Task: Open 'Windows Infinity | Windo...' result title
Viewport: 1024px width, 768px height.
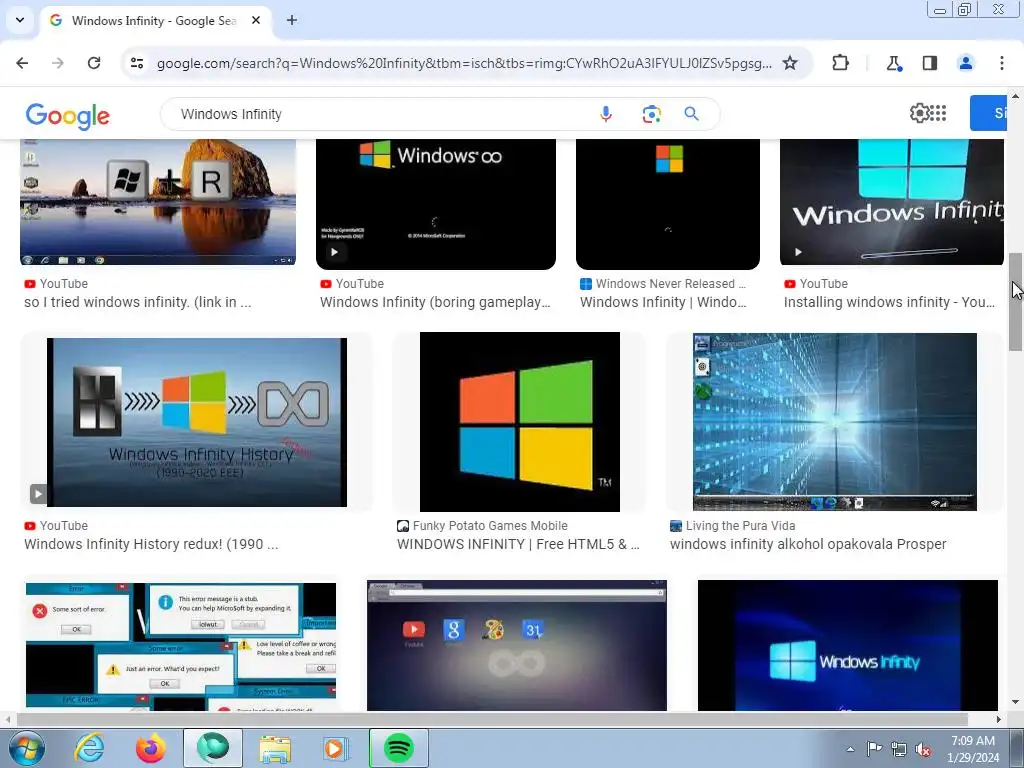Action: 663,302
